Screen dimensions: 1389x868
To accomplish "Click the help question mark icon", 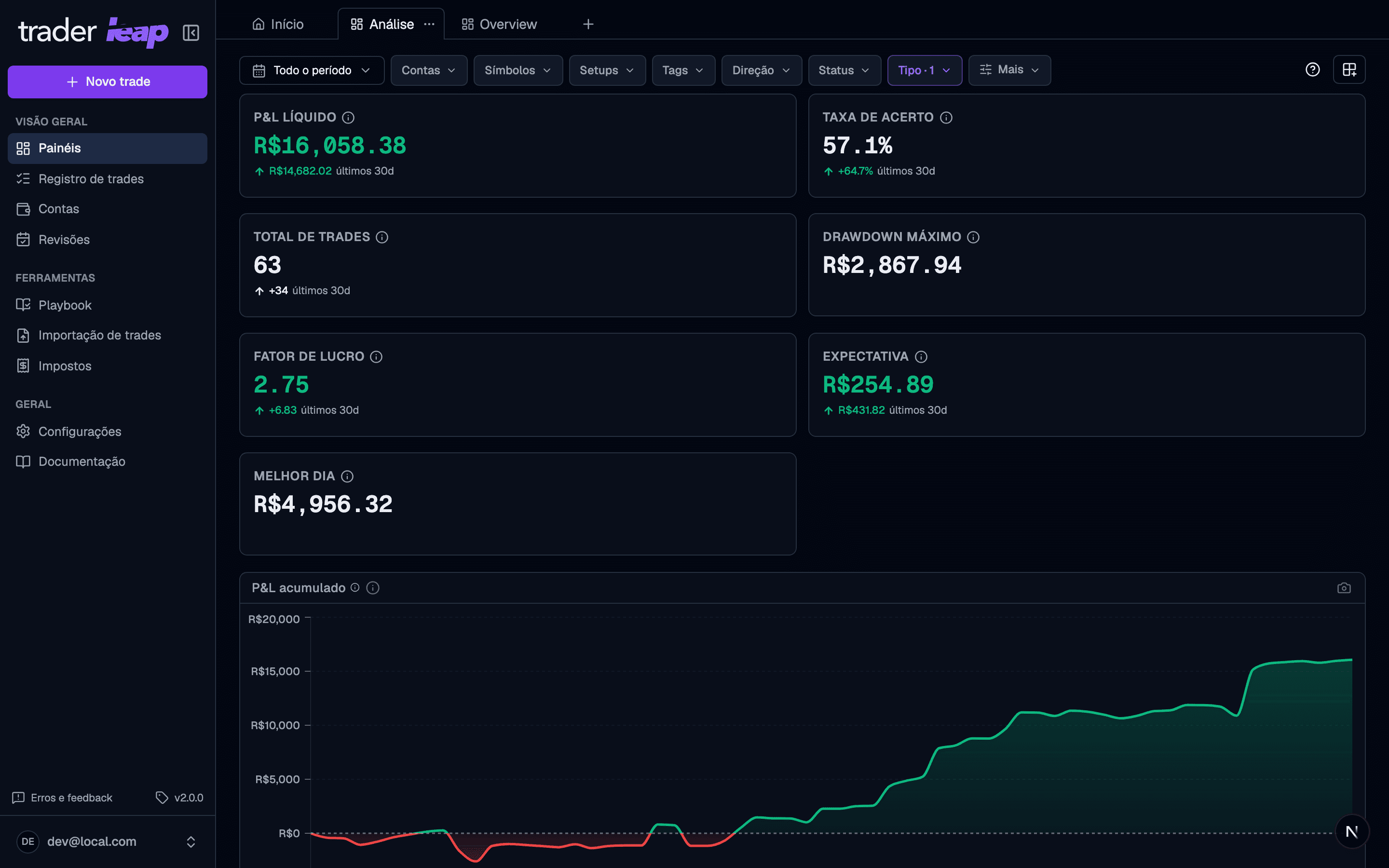I will 1313,70.
